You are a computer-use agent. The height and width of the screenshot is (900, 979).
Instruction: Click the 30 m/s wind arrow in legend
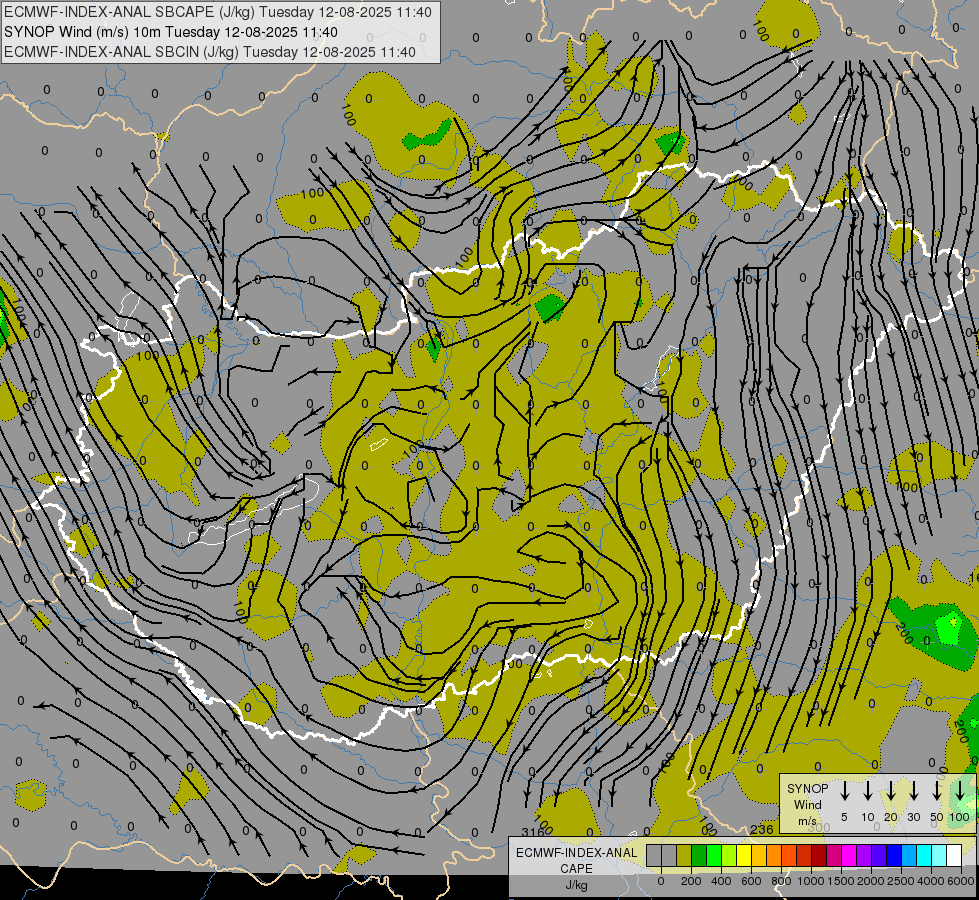pyautogui.click(x=913, y=791)
